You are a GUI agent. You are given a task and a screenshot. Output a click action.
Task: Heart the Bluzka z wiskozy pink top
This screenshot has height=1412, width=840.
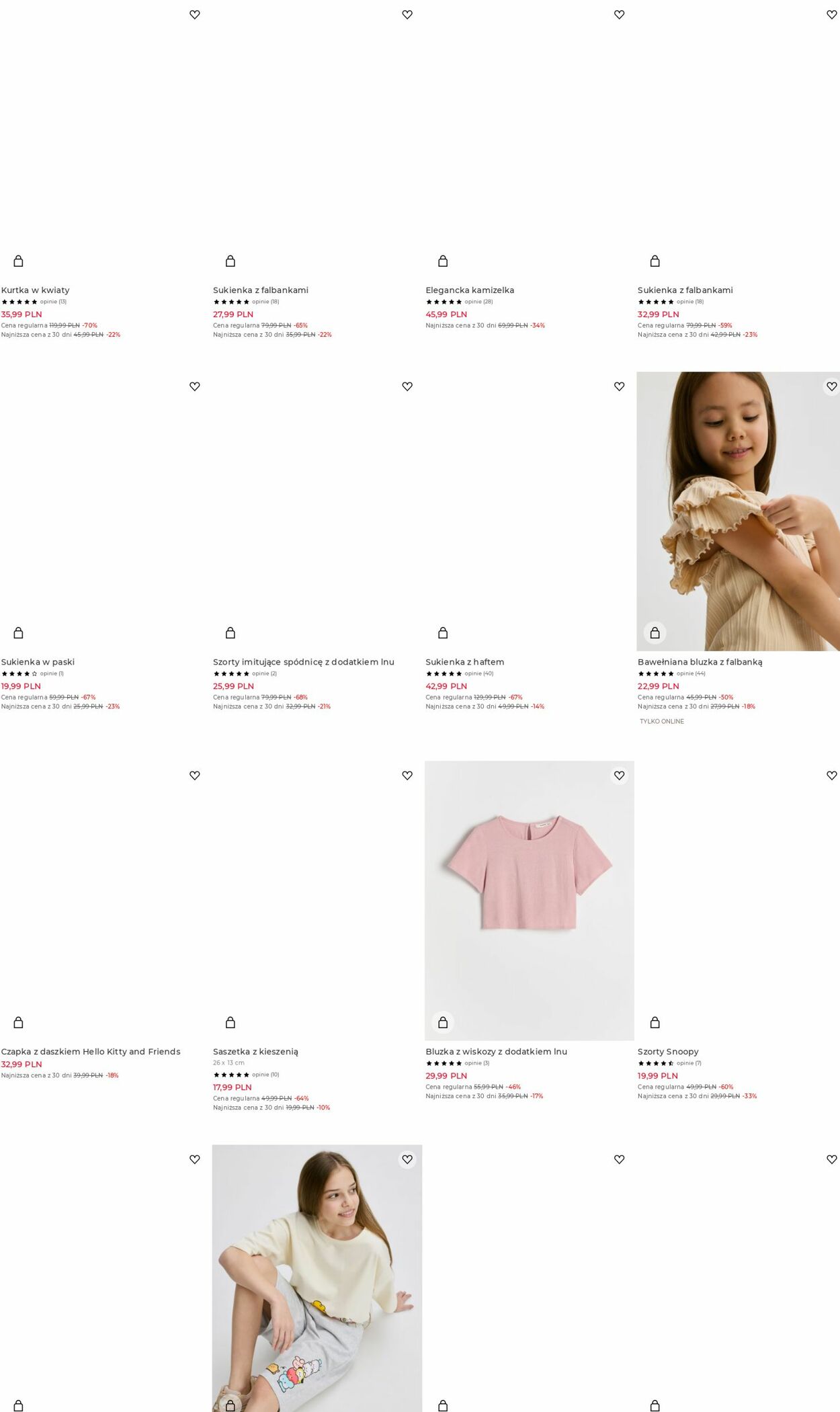click(x=620, y=776)
